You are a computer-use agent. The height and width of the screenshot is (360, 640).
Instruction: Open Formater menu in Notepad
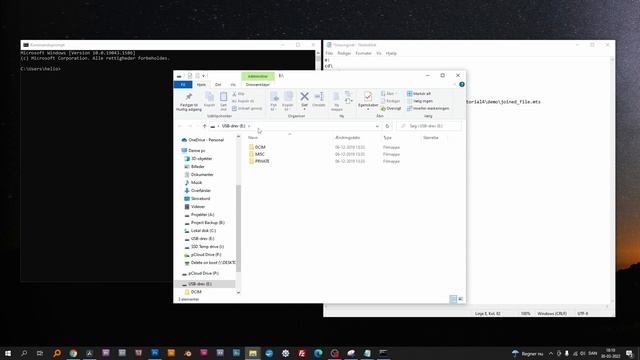coord(363,53)
